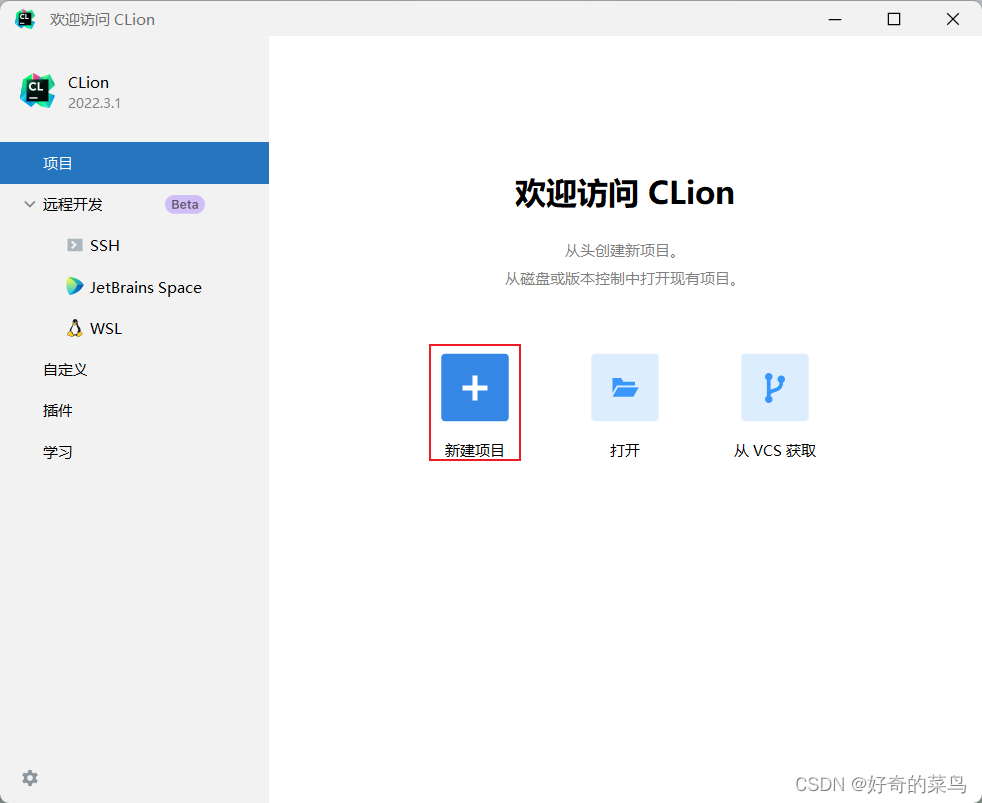
Task: Open the SSH remote development icon
Action: [x=75, y=245]
